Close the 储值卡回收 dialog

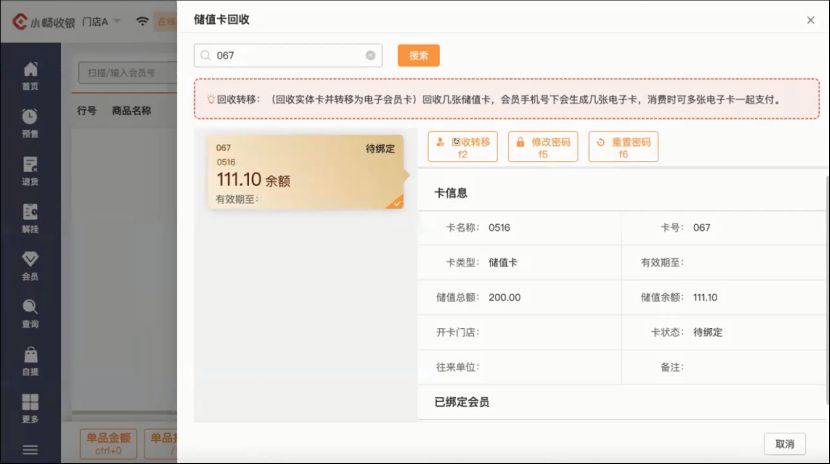click(x=810, y=20)
